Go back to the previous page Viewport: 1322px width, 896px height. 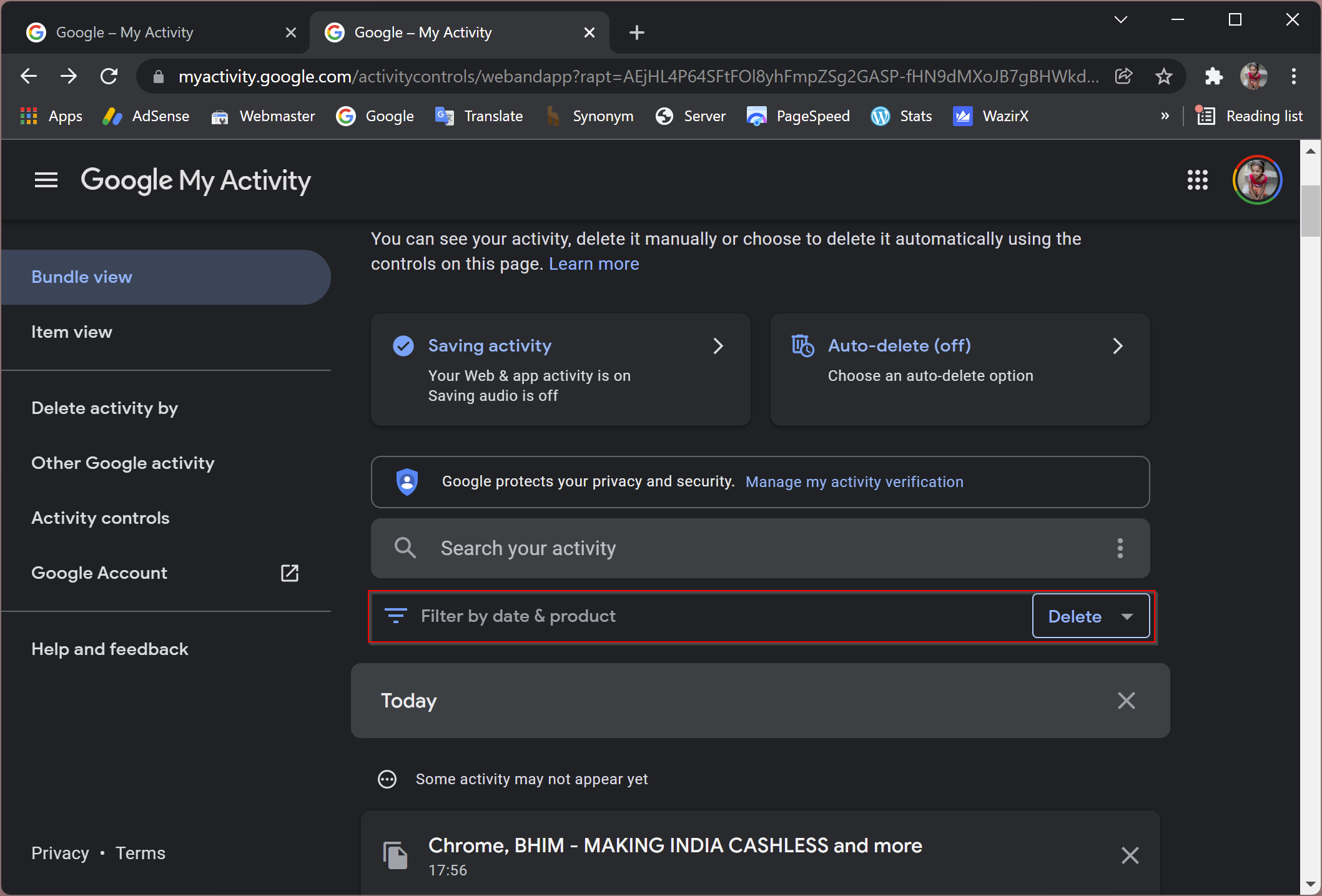29,76
